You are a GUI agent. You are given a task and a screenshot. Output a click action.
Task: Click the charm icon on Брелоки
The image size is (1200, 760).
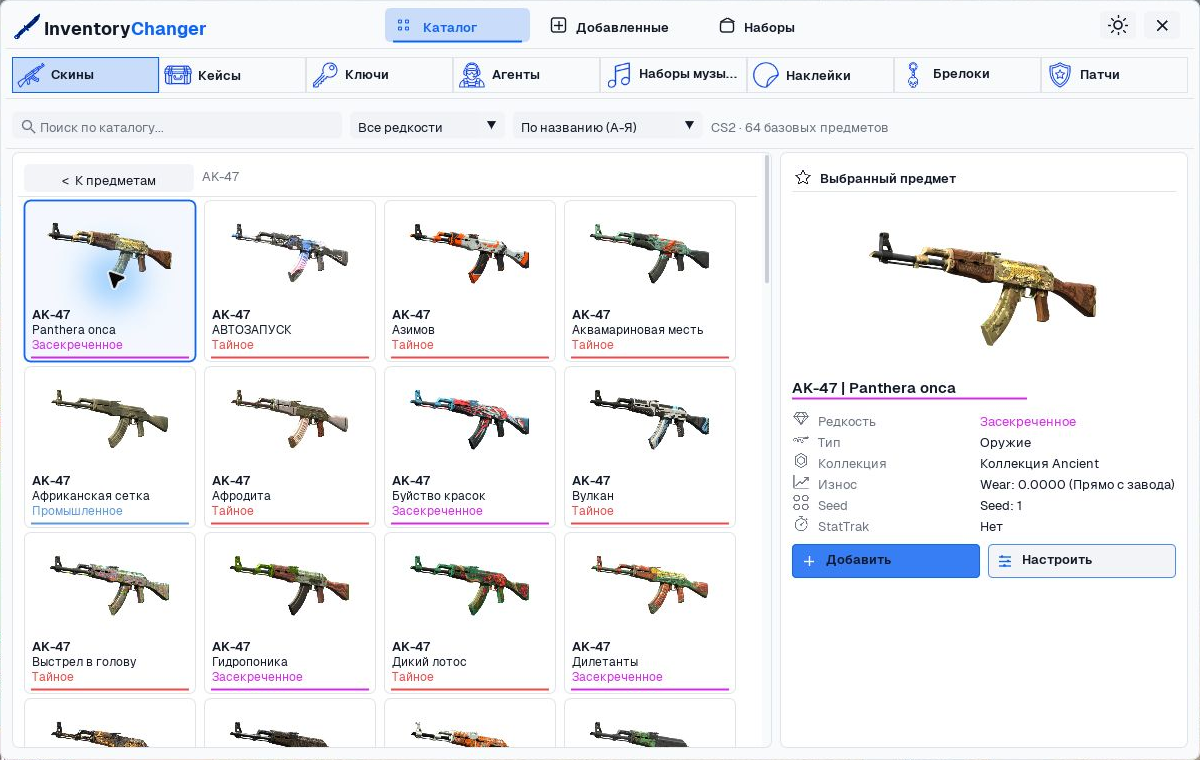912,75
